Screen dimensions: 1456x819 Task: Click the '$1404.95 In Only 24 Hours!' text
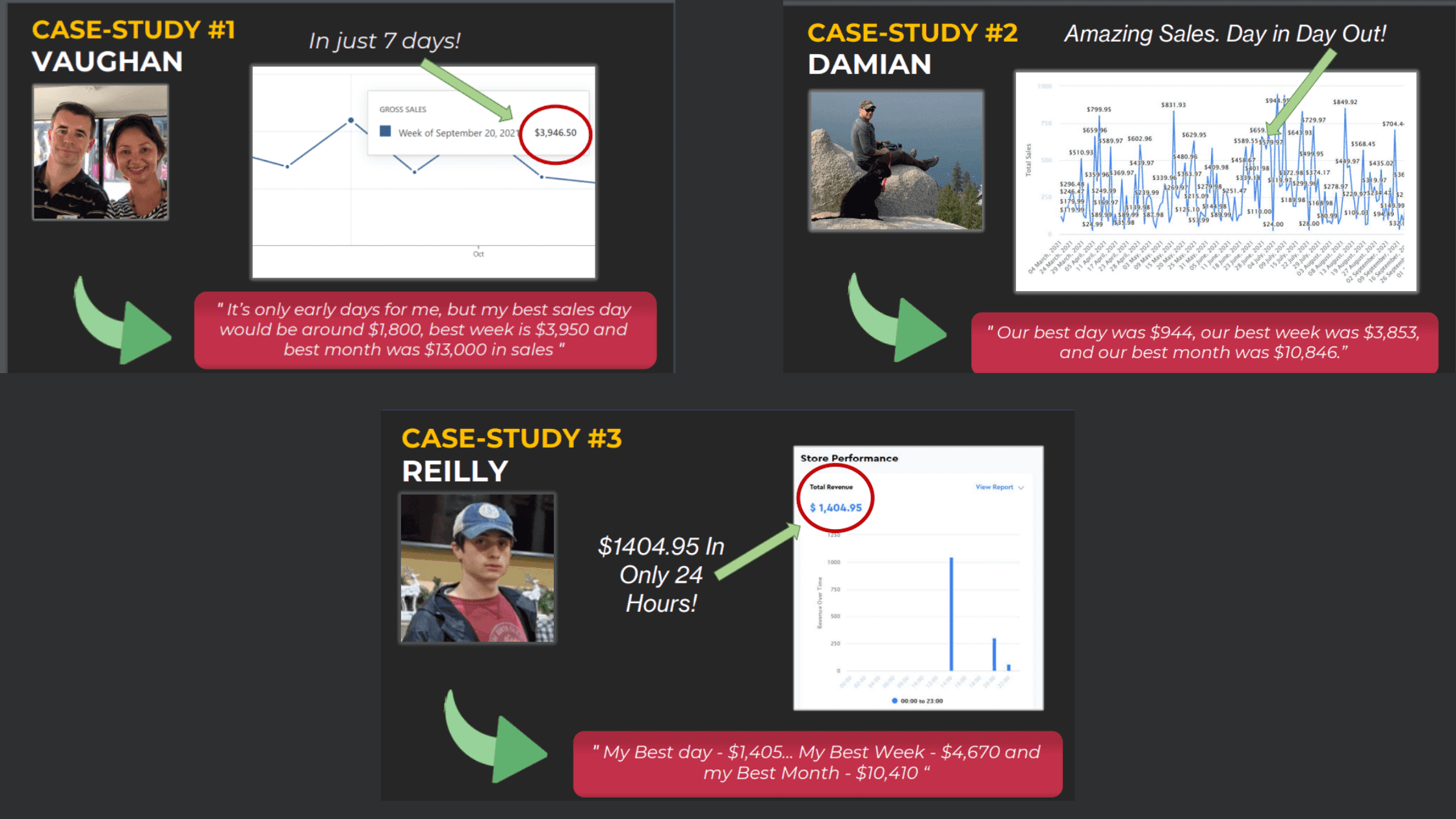(661, 575)
